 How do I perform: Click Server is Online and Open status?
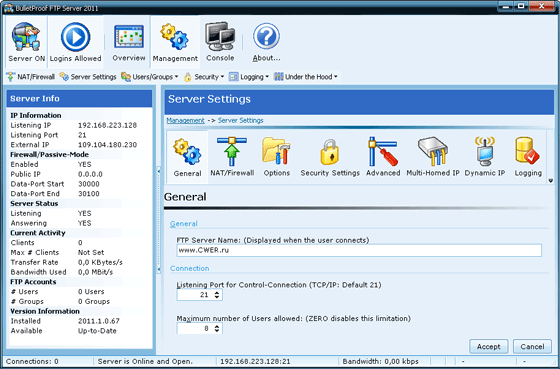pos(145,361)
